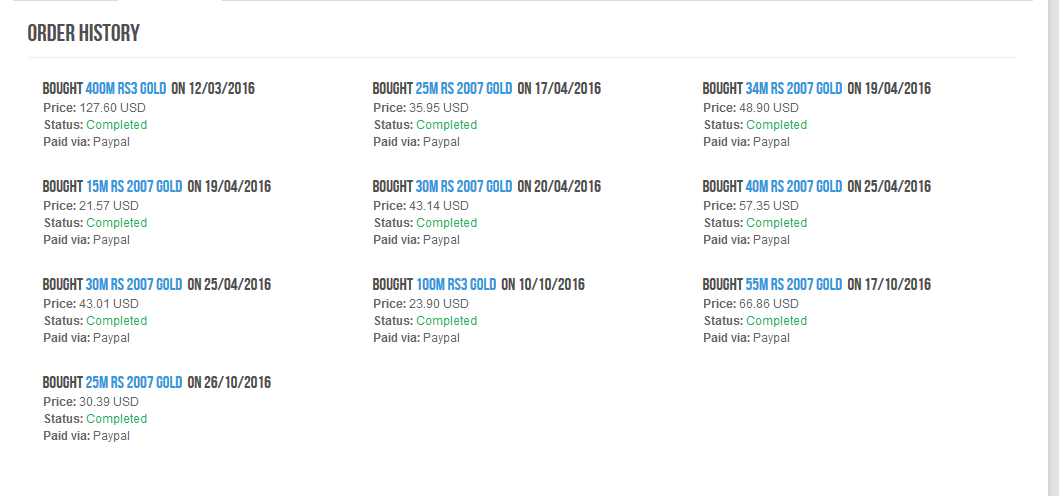Open 25M RS 2007 Gold order from 17/04/2016
This screenshot has width=1059, height=496.
463,89
